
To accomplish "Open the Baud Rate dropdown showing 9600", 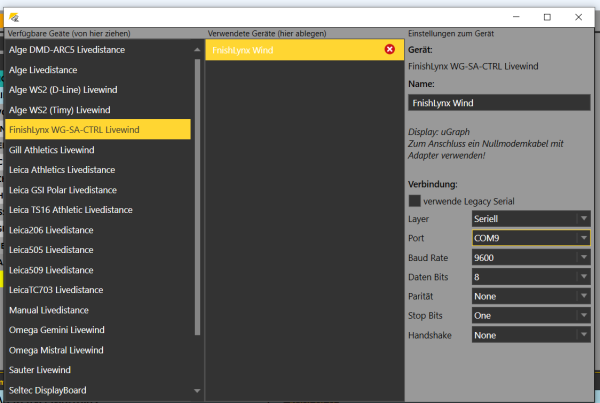I will [531, 258].
